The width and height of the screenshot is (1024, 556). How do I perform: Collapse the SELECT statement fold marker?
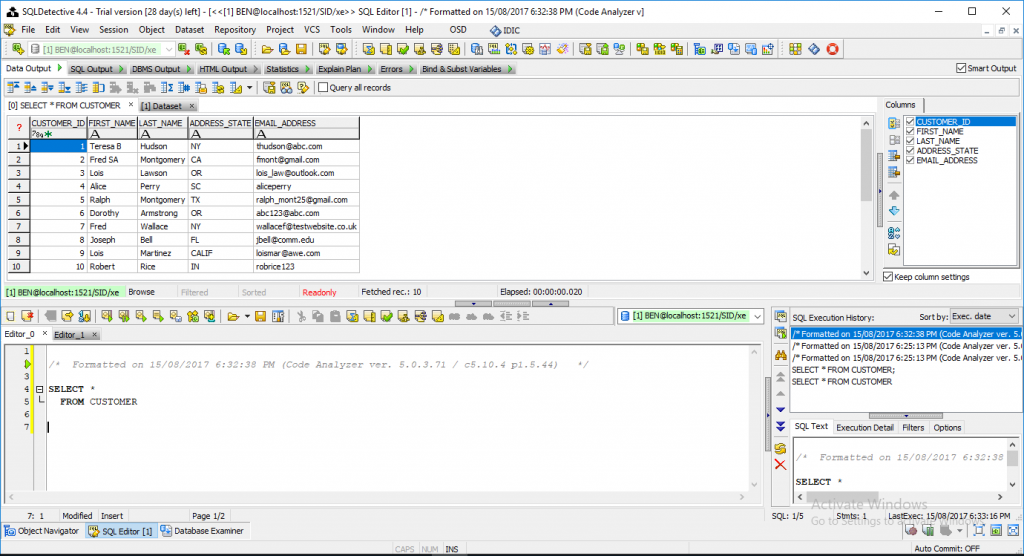(38, 389)
